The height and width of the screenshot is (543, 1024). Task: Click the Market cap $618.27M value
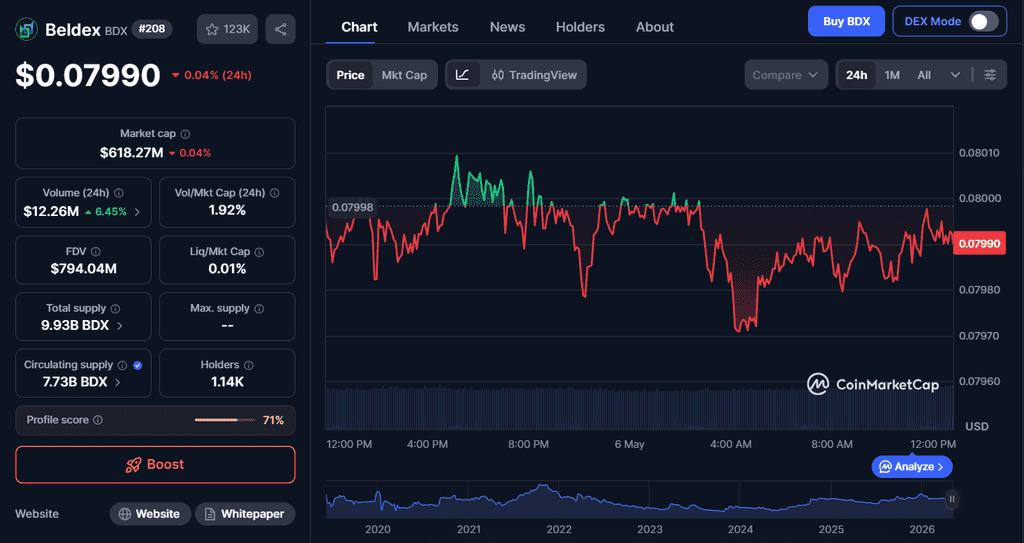[x=132, y=153]
